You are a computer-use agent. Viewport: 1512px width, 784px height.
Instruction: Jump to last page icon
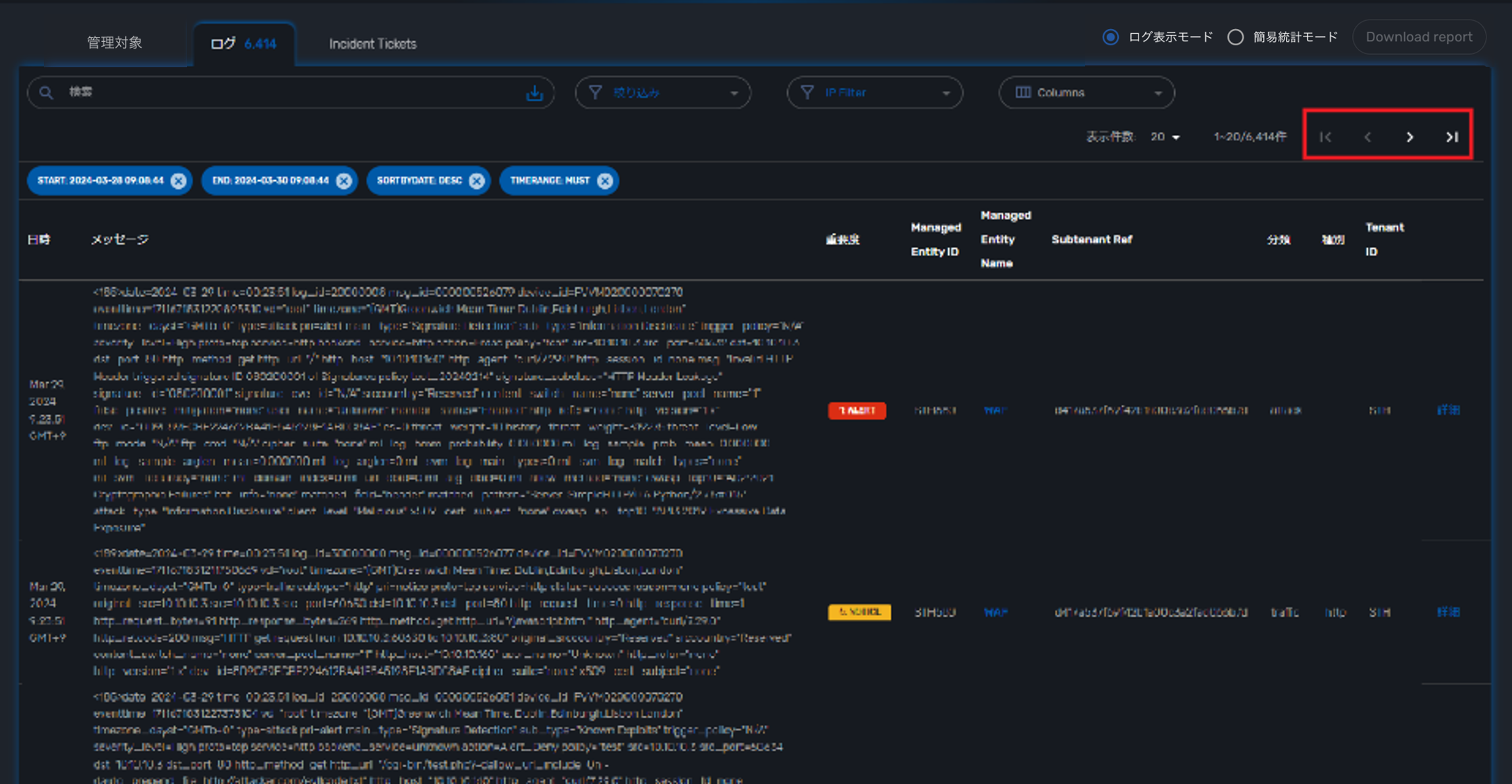point(1452,137)
